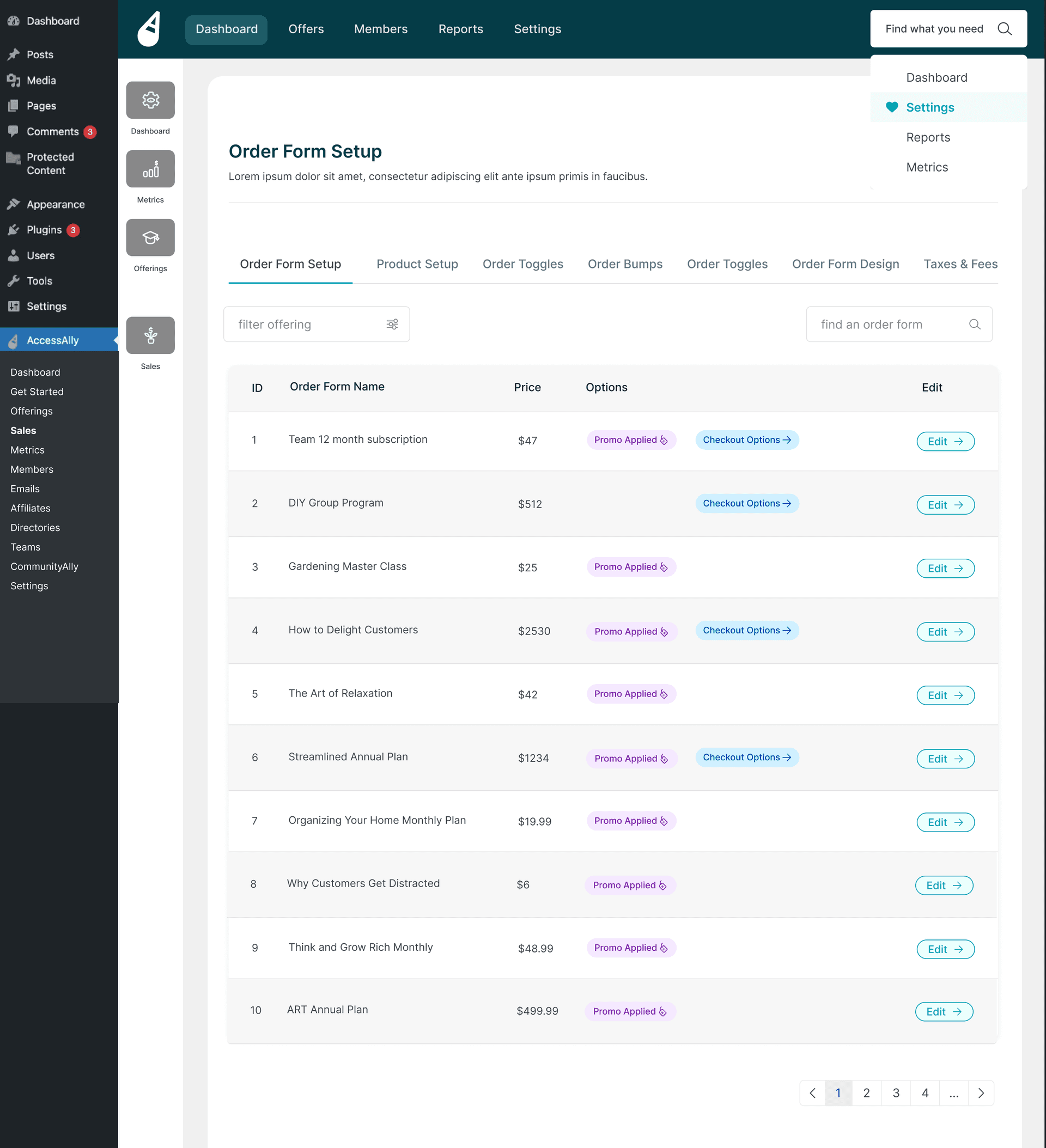Viewport: 1046px width, 1148px height.
Task: Open Members in the top navigation
Action: (381, 29)
